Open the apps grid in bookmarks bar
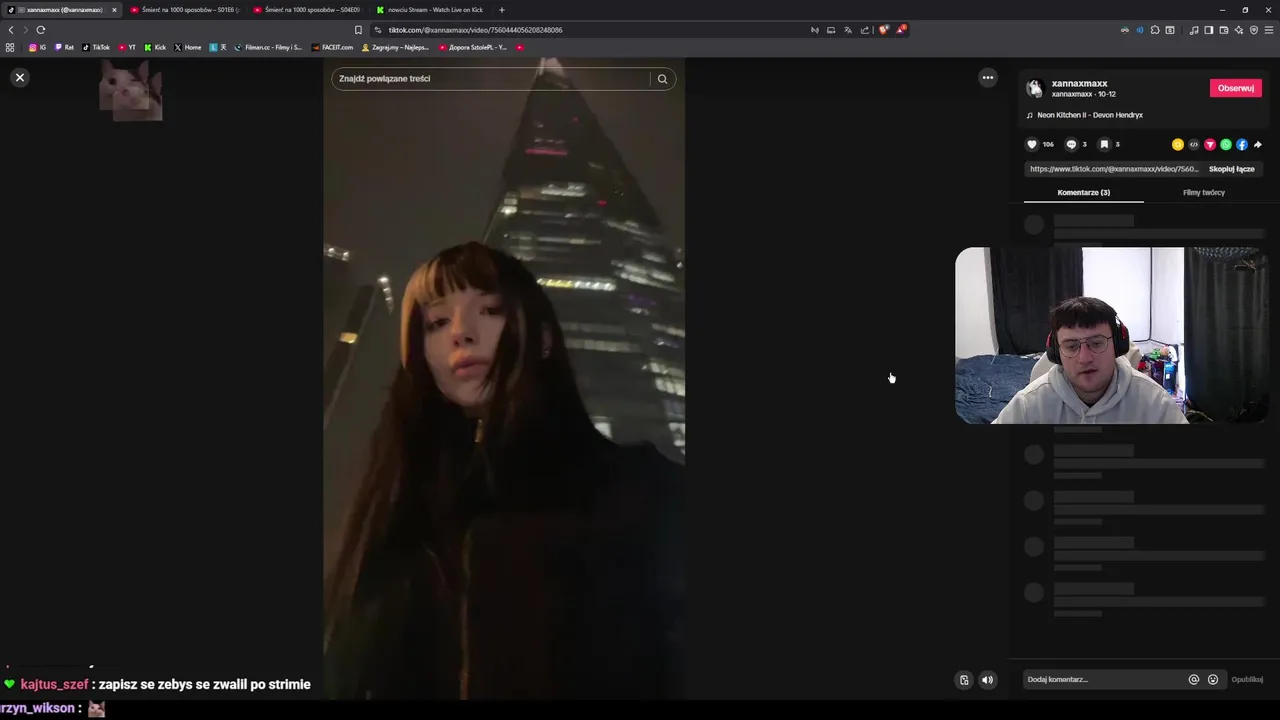 pos(10,47)
